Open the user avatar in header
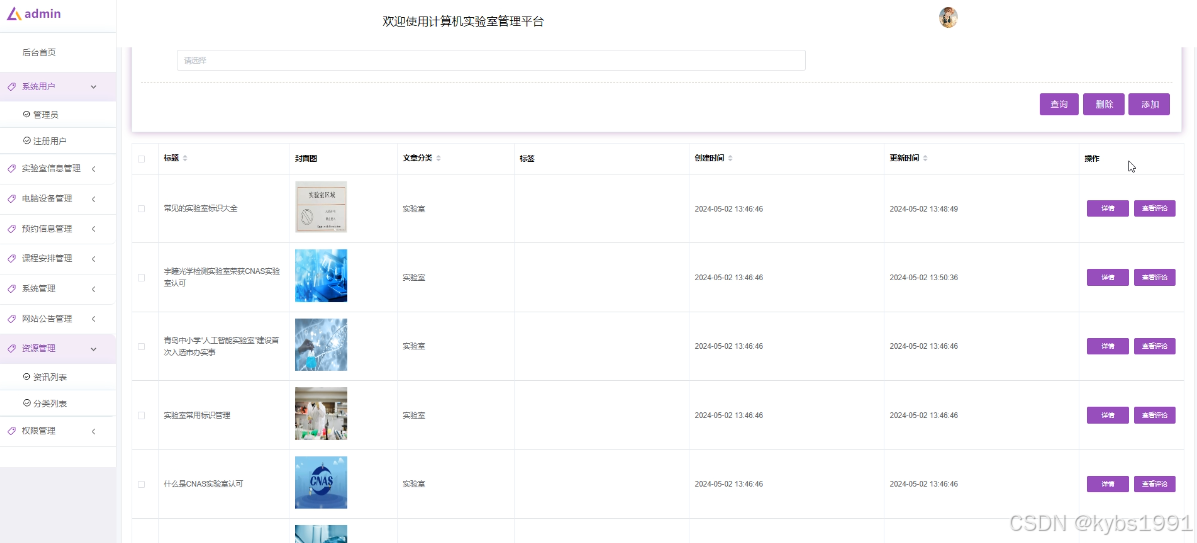 click(x=948, y=18)
